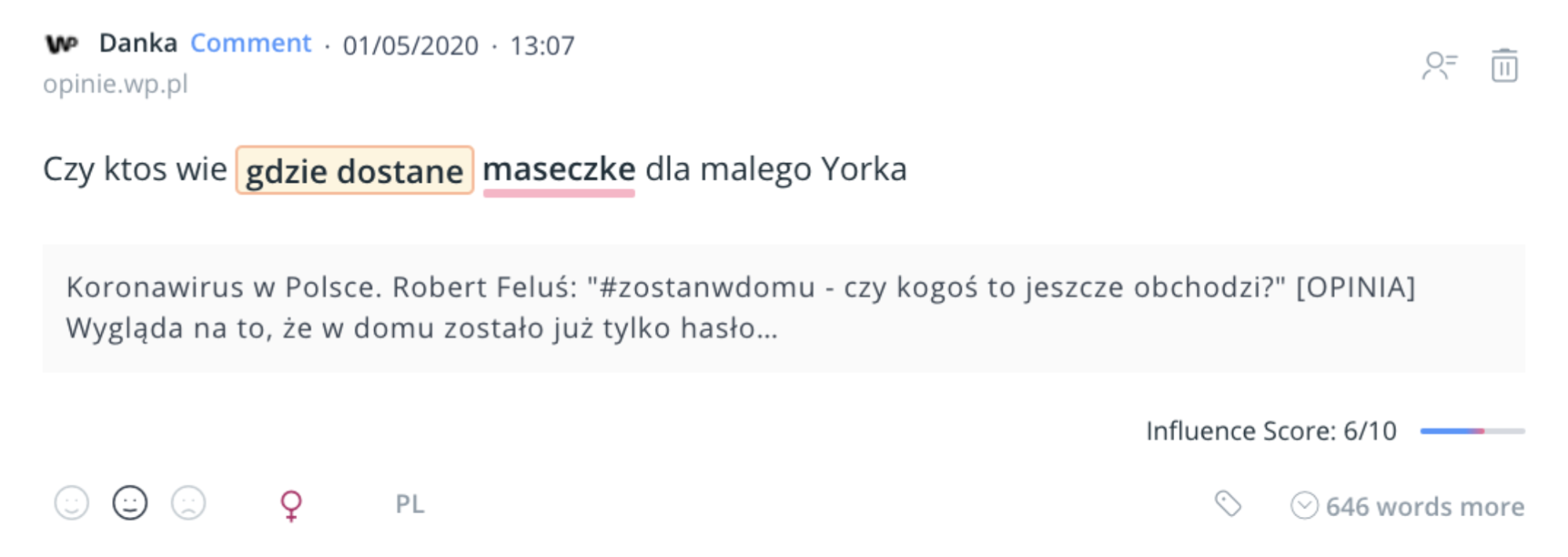Open the author details icon

(x=1439, y=66)
